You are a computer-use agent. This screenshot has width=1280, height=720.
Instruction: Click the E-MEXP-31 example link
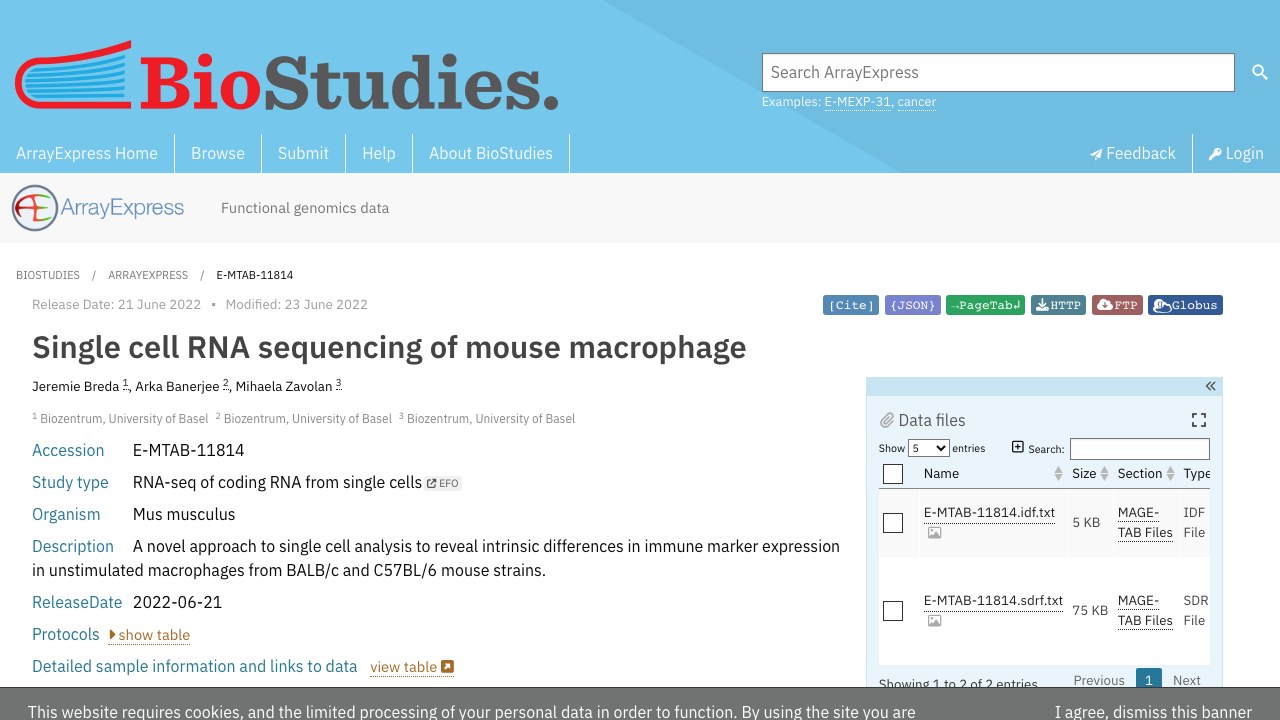pos(858,102)
